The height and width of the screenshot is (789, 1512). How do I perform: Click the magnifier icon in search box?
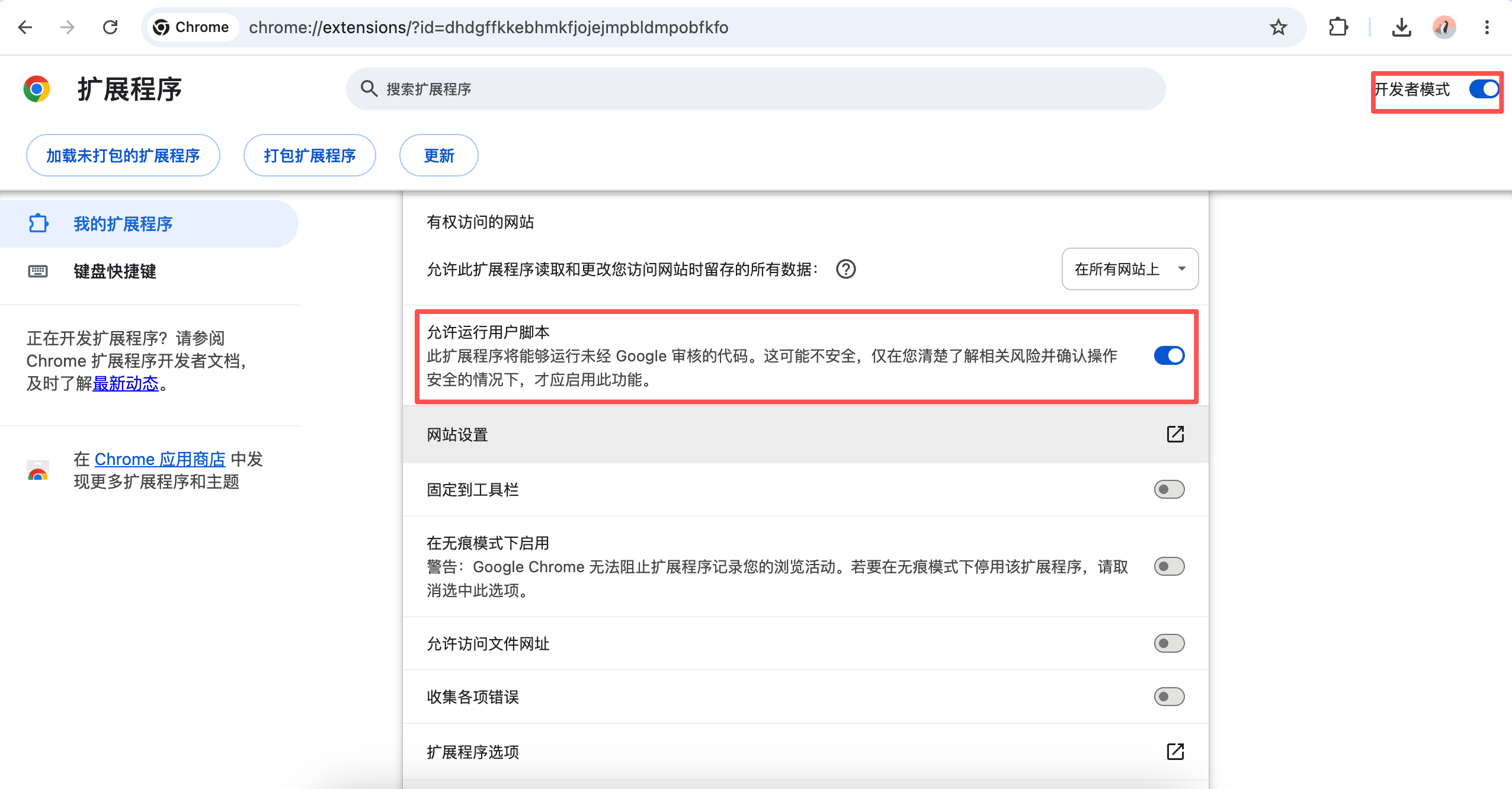[369, 89]
